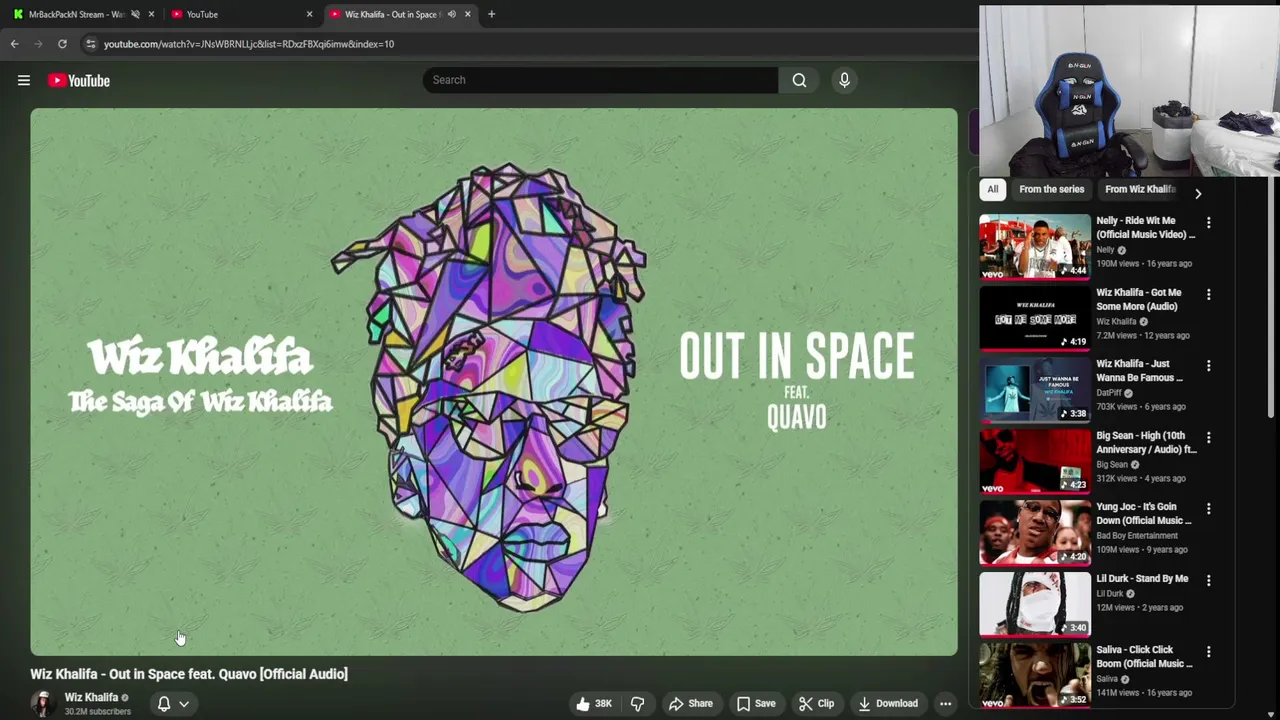Expand notification options chevron beside bell

(x=184, y=704)
